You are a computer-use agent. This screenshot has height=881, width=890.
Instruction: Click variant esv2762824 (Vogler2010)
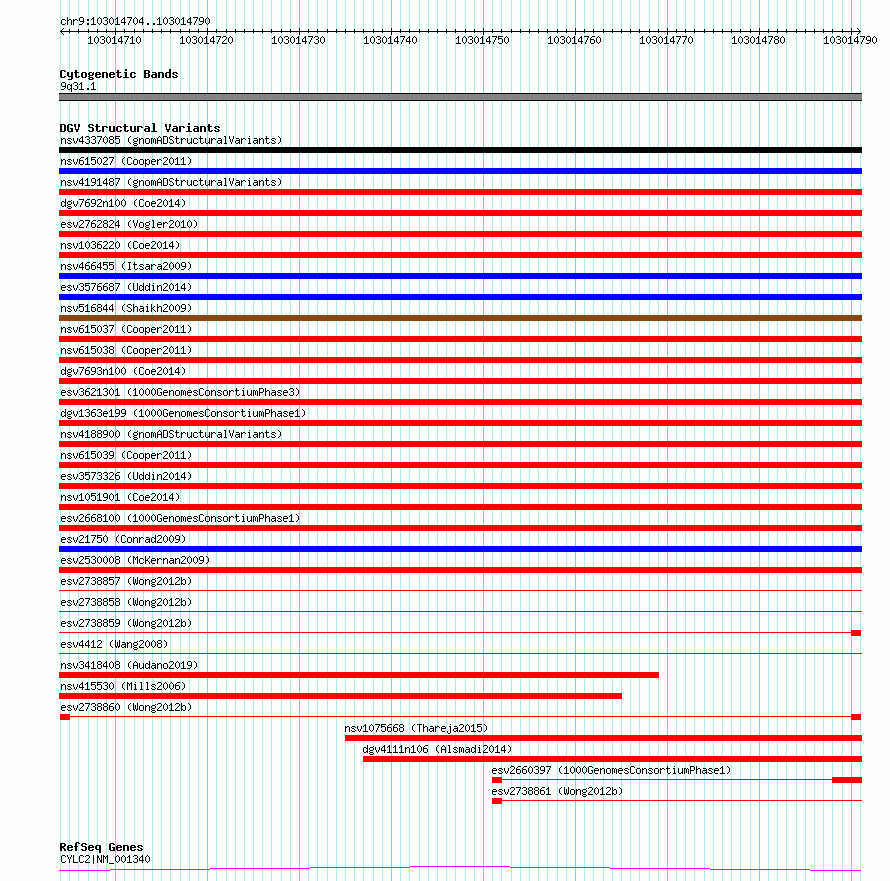(x=129, y=224)
